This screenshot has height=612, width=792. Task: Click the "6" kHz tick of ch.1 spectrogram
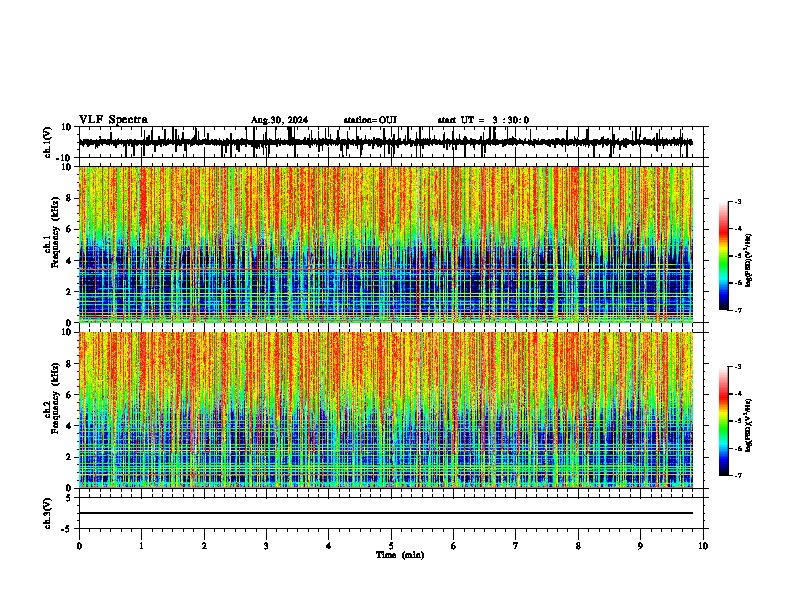click(69, 230)
